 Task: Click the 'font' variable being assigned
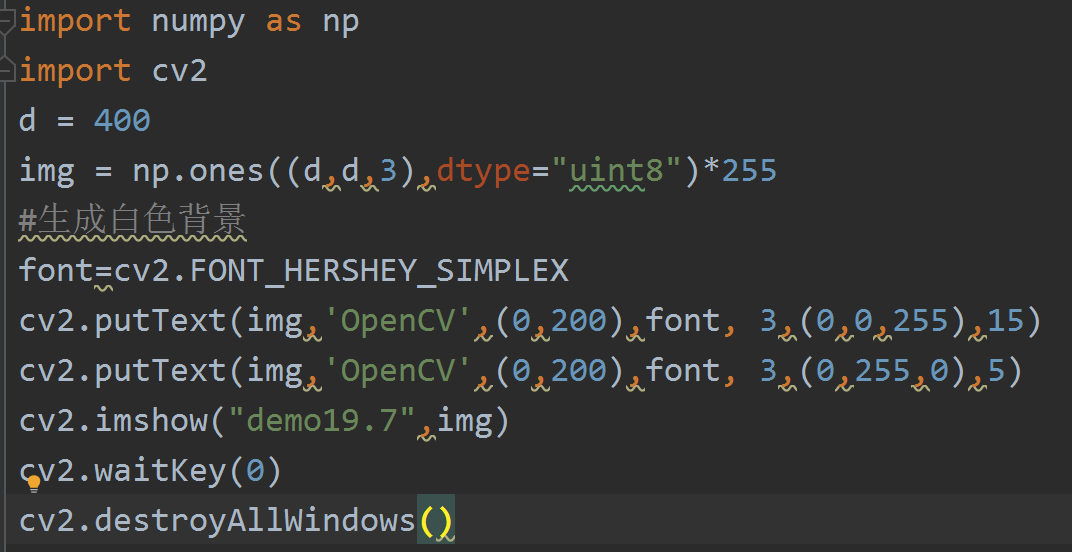tap(56, 270)
